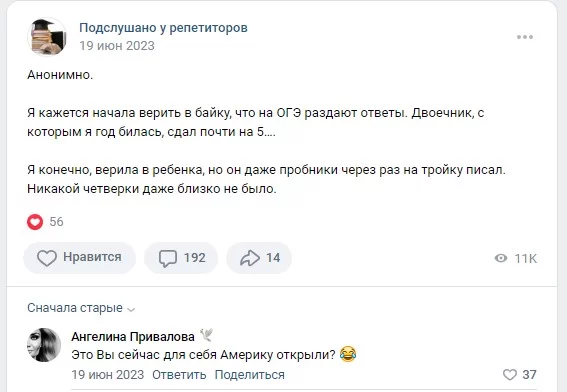The image size is (567, 392).
Task: Open comments via the 192 speech bubble
Action: pos(181,257)
